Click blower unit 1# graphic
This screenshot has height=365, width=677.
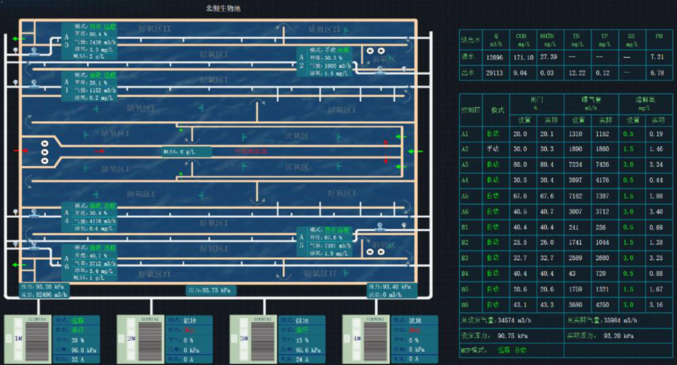click(x=28, y=339)
